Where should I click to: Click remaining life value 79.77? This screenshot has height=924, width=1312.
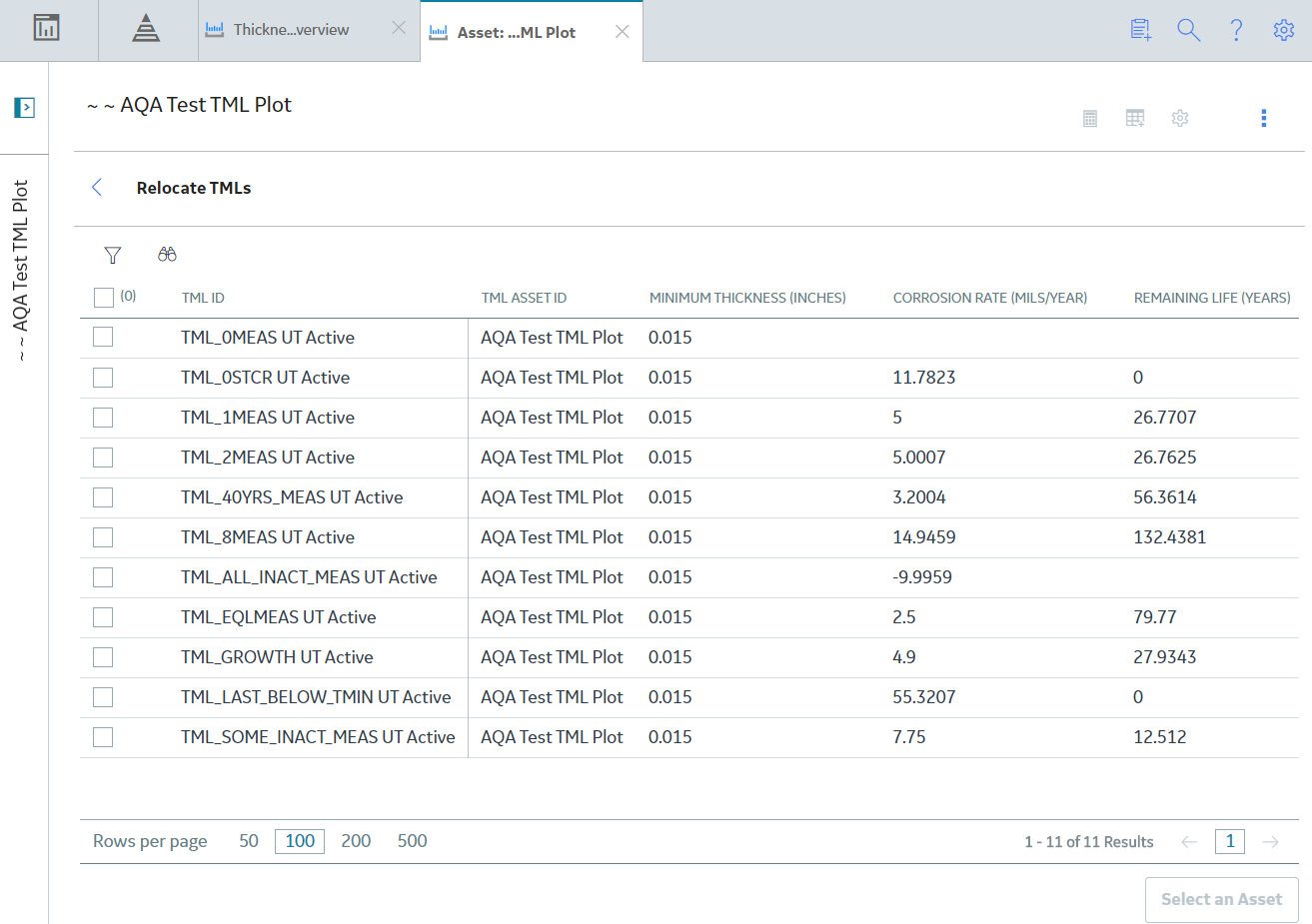click(1155, 617)
